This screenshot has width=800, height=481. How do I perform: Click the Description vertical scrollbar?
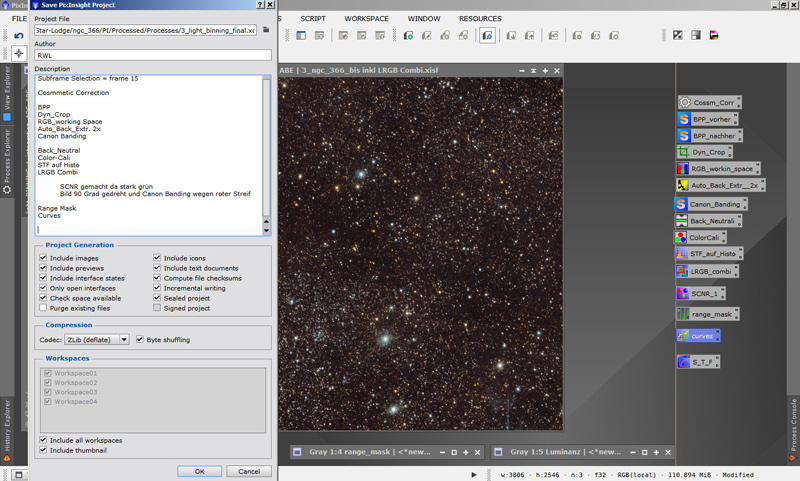click(x=266, y=147)
